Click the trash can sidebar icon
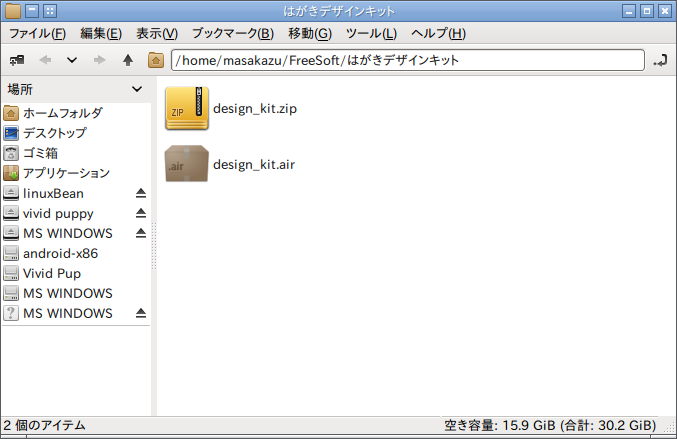 pos(11,153)
